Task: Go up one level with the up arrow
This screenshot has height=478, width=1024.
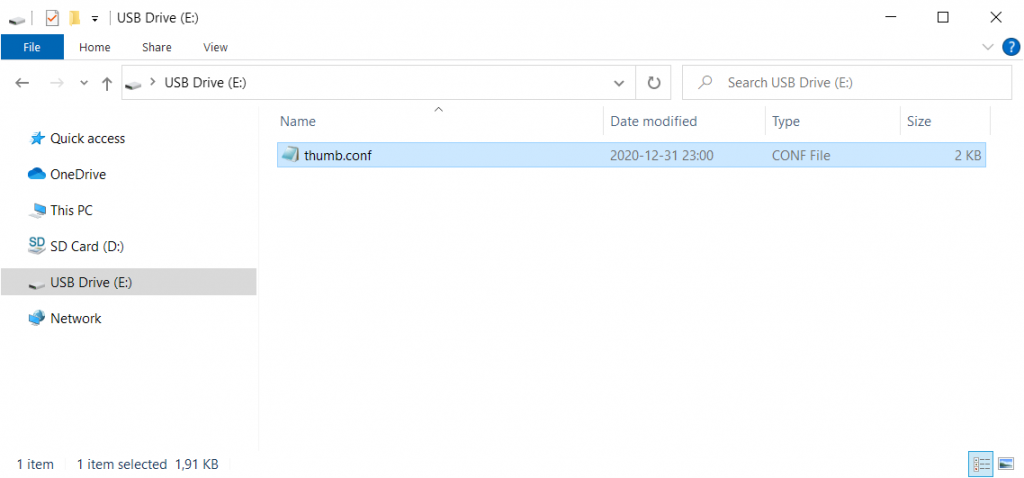Action: tap(107, 83)
